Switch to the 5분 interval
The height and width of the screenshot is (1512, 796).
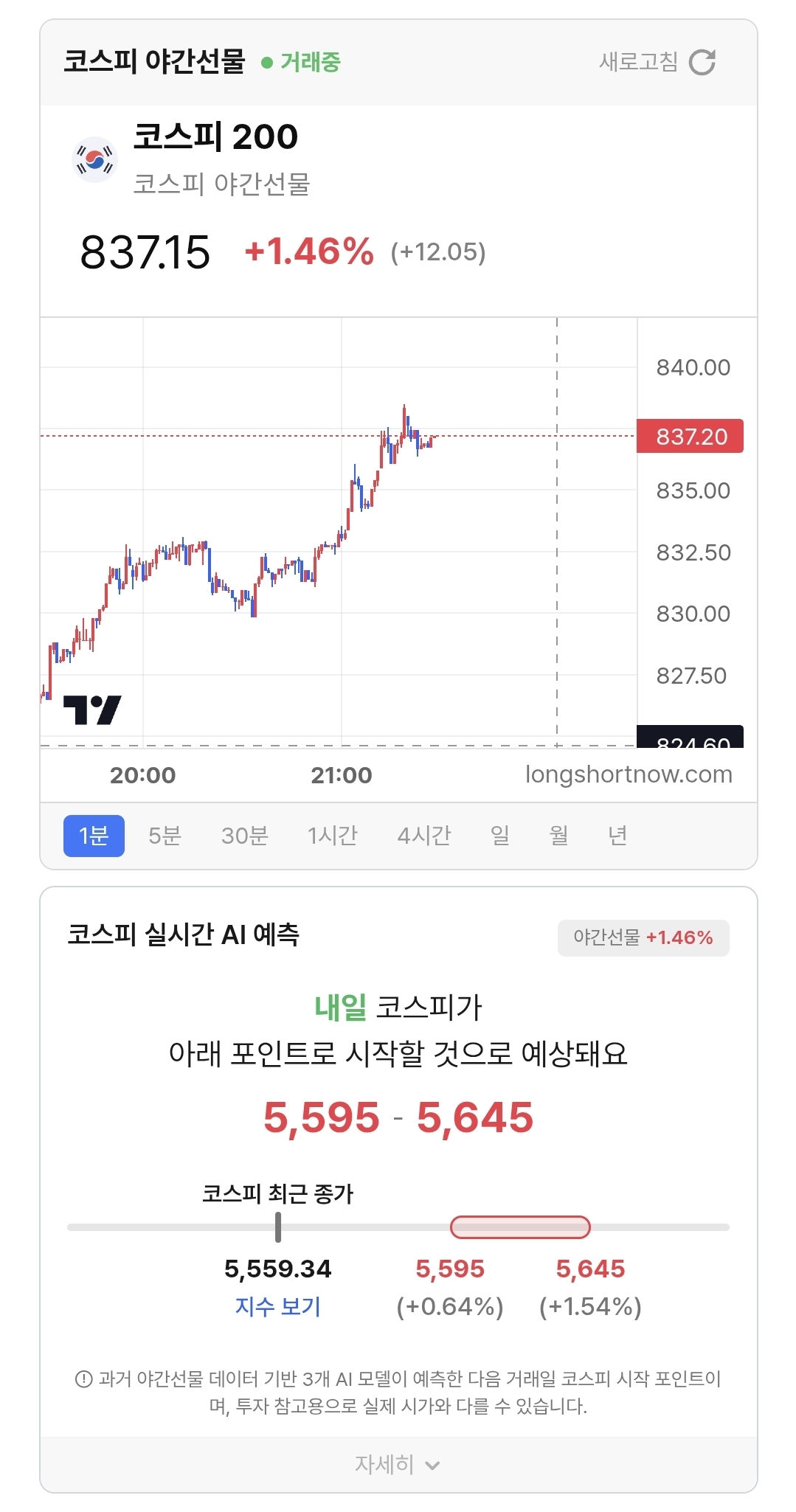165,836
